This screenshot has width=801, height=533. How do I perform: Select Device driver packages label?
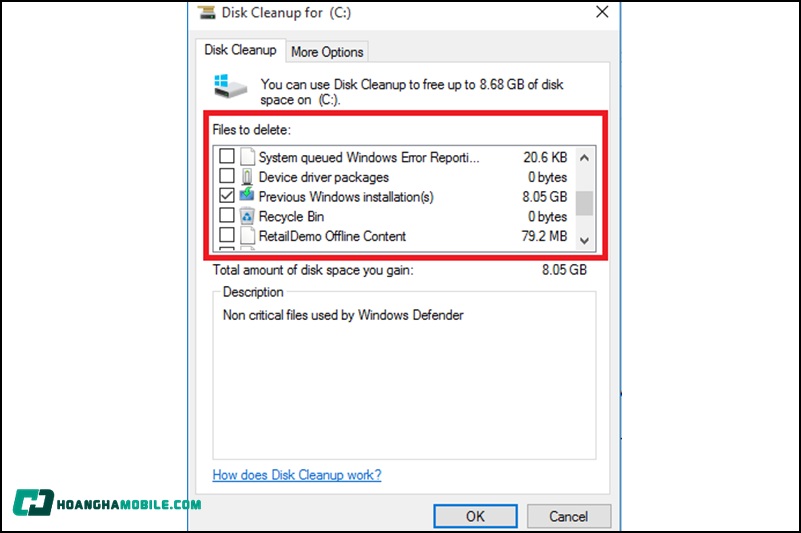[x=323, y=177]
